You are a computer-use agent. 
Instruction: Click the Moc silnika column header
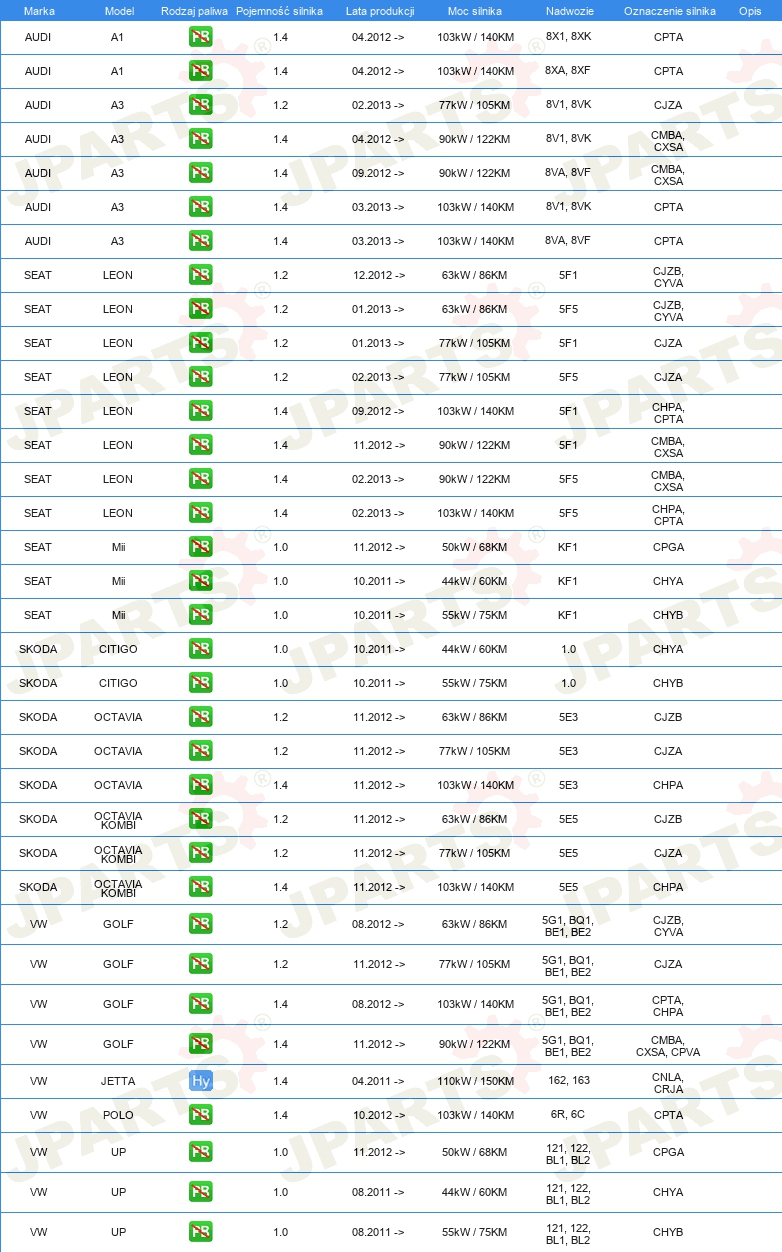[475, 10]
